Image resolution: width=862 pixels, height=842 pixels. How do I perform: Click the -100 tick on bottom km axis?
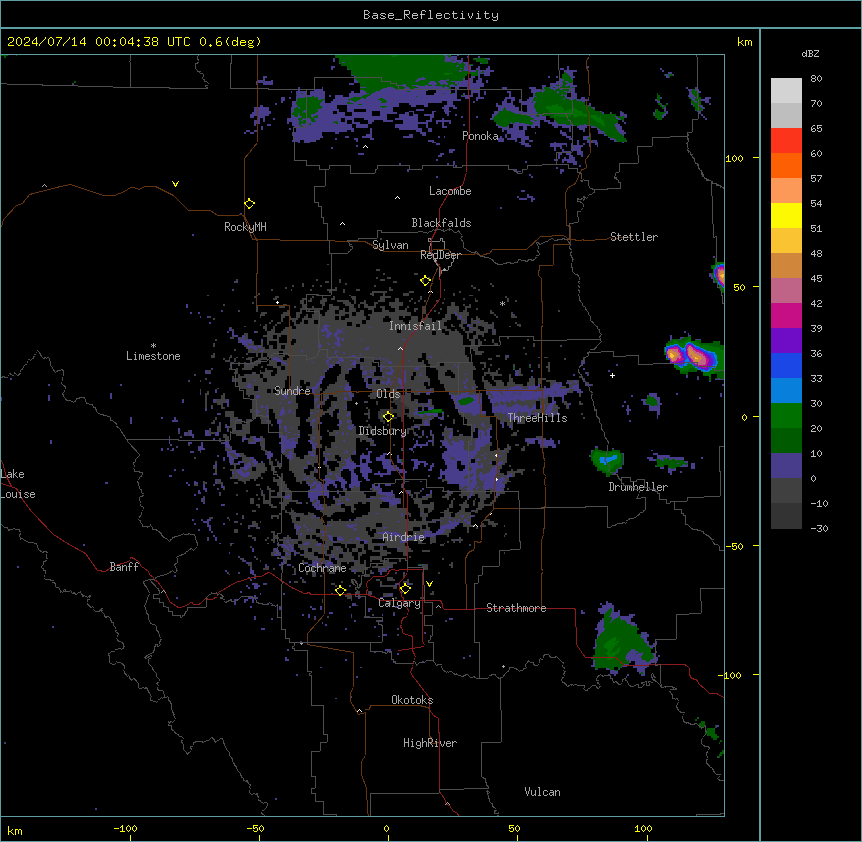coord(125,828)
